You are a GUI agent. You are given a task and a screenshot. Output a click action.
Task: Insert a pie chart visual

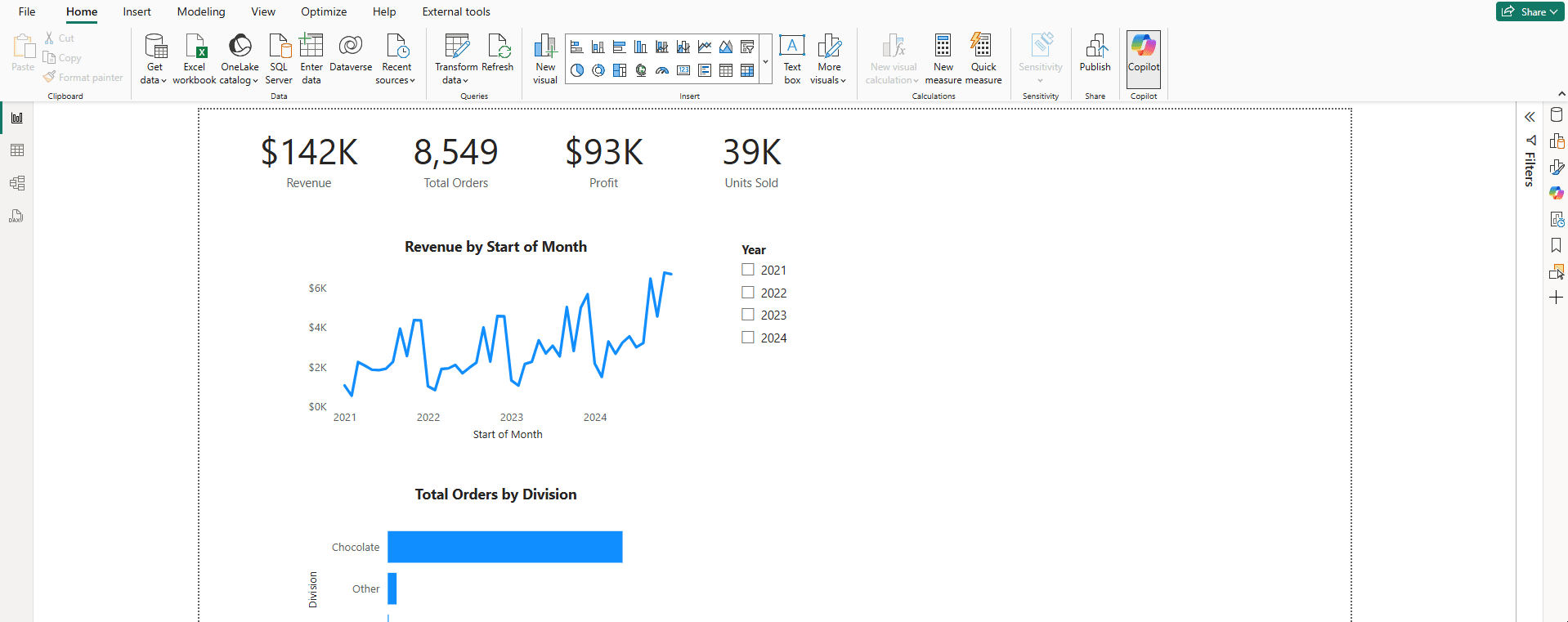pos(577,70)
